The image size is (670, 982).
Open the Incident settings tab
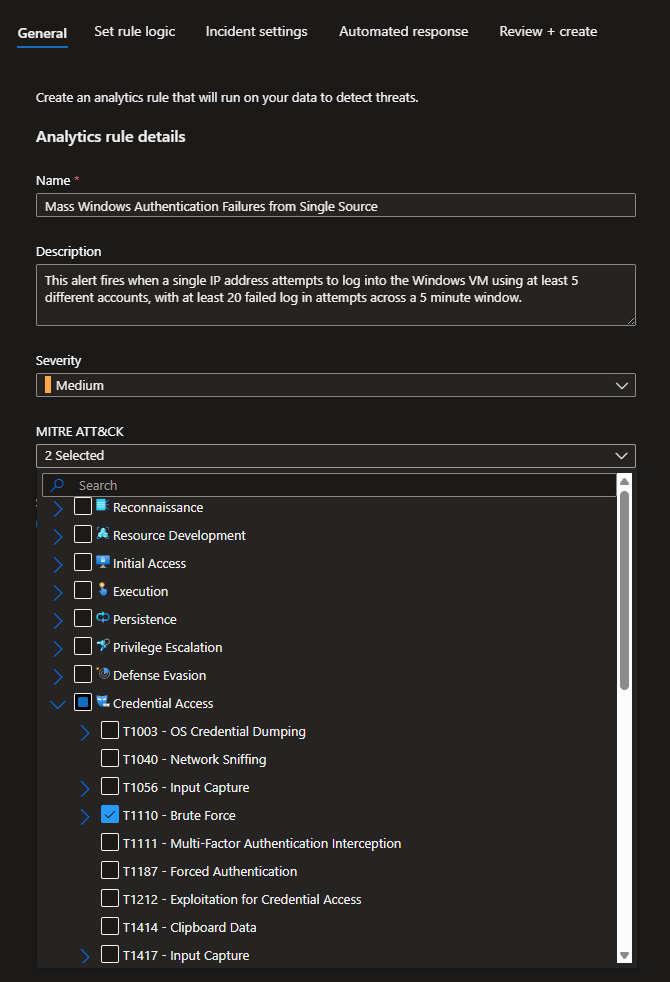(256, 32)
